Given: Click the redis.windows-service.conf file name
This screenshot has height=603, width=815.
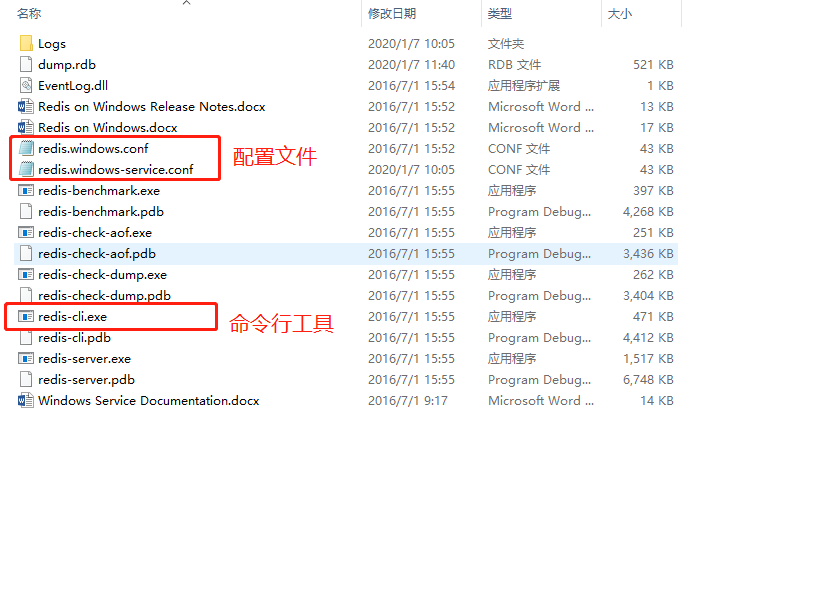Looking at the screenshot, I should pyautogui.click(x=116, y=169).
